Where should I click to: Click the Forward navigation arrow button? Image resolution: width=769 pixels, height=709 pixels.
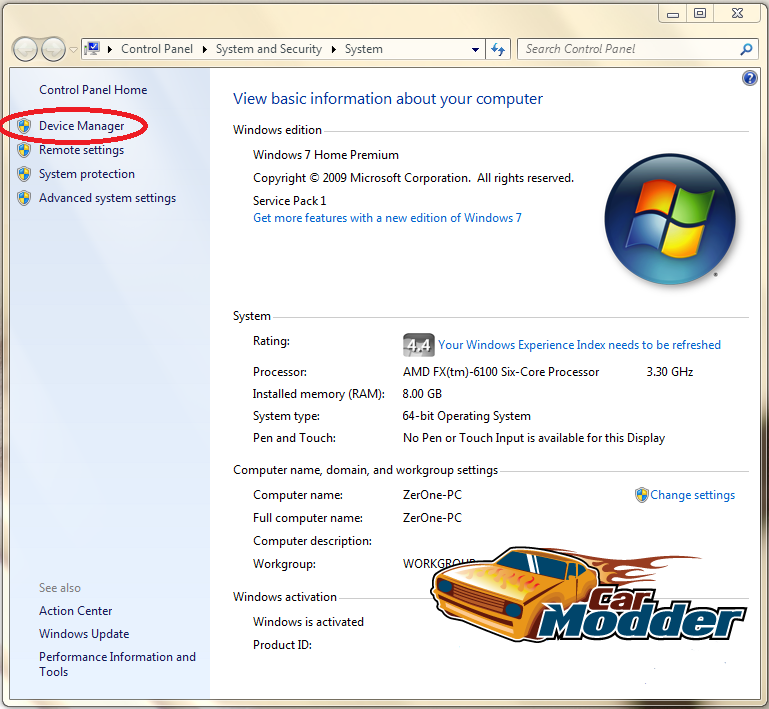point(53,49)
